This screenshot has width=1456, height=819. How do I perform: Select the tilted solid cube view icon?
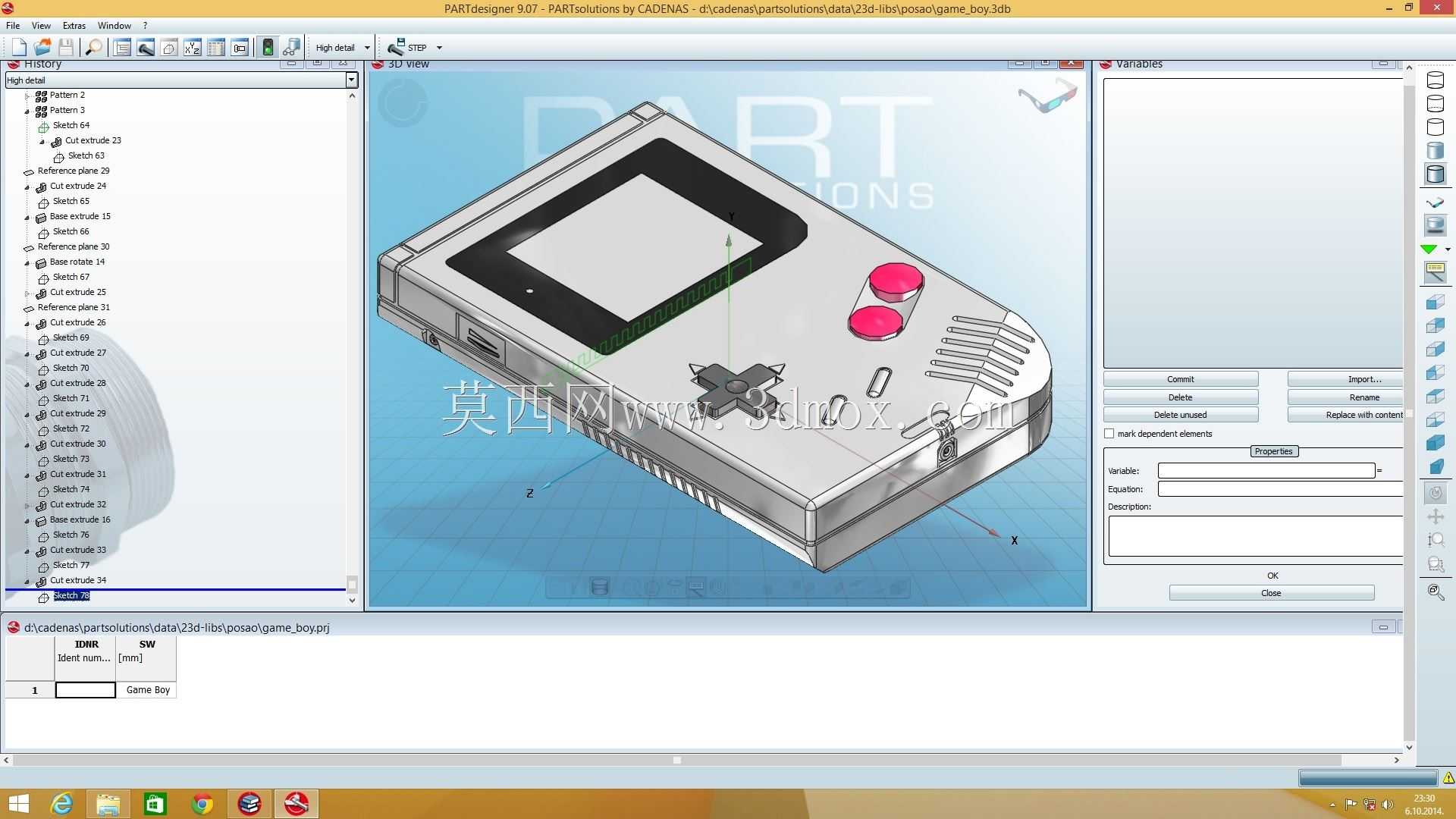1436,467
